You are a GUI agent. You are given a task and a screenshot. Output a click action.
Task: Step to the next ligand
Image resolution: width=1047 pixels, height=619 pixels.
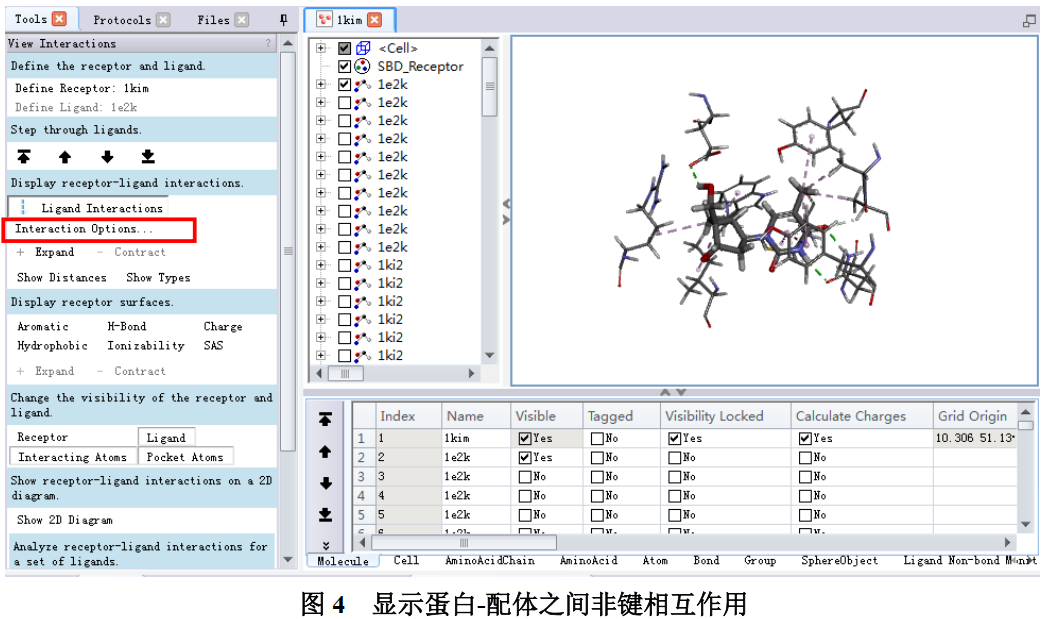[x=107, y=156]
